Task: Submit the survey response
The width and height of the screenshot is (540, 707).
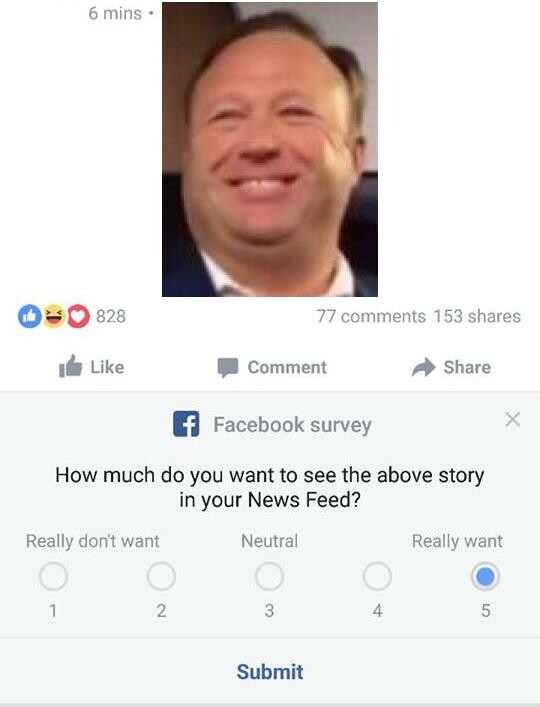Action: (x=270, y=672)
